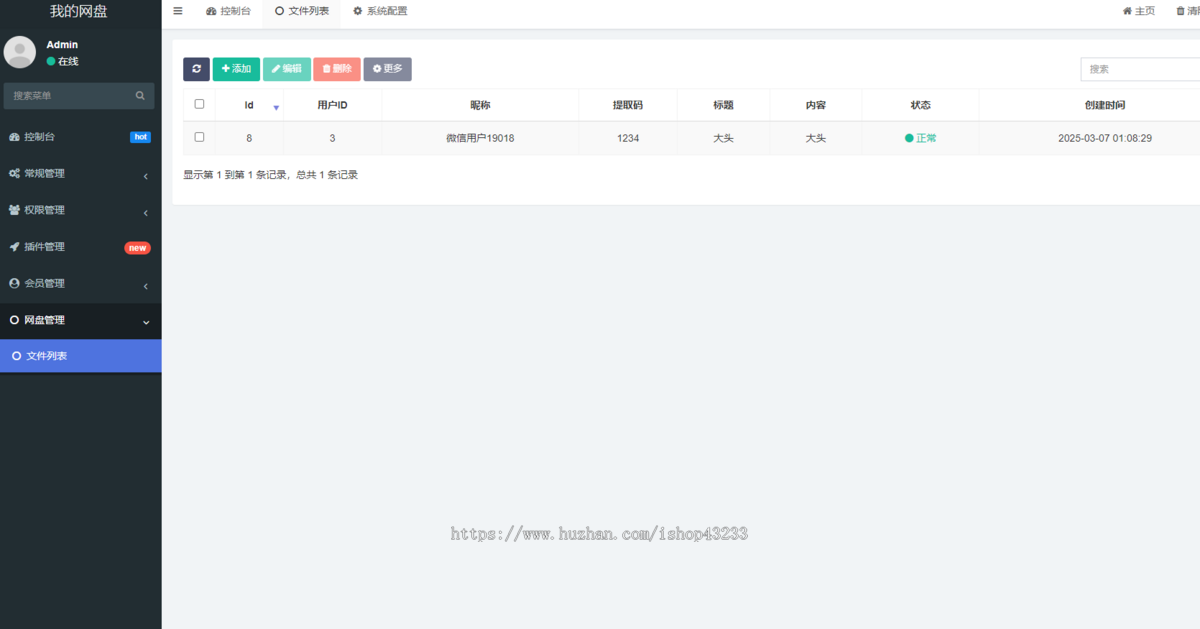Click the 创建时间 column header

click(x=1105, y=105)
